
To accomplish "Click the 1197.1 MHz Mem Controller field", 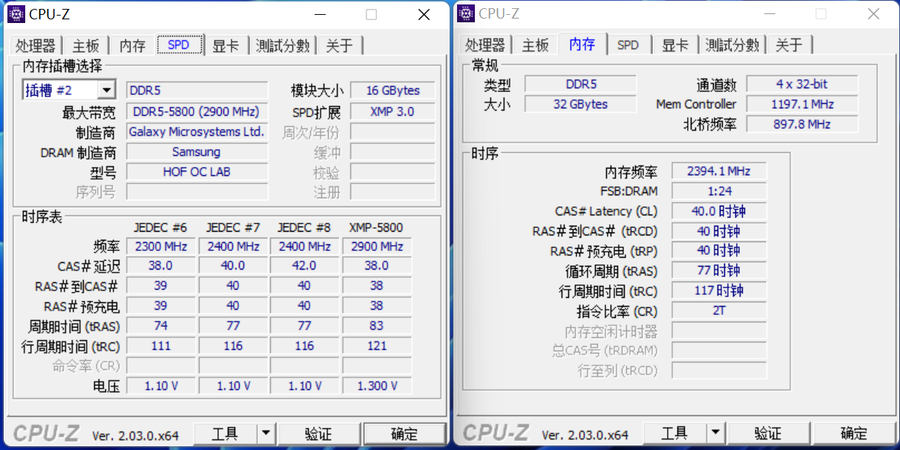I will pos(802,104).
